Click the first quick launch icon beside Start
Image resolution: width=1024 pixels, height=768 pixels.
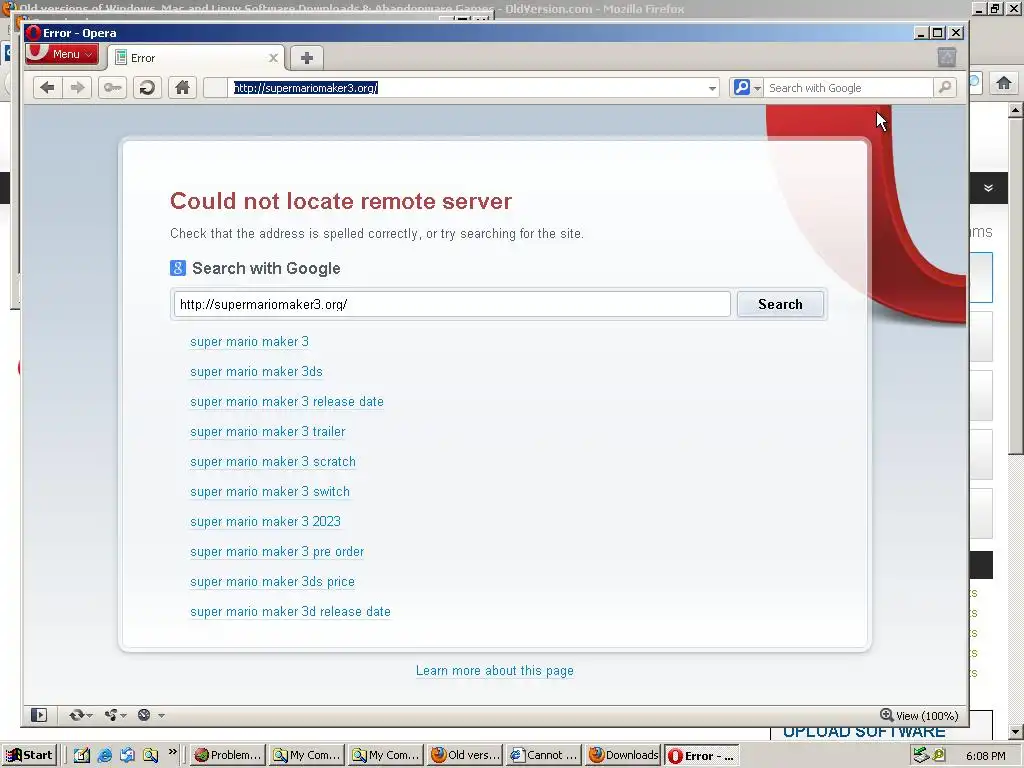coord(82,756)
